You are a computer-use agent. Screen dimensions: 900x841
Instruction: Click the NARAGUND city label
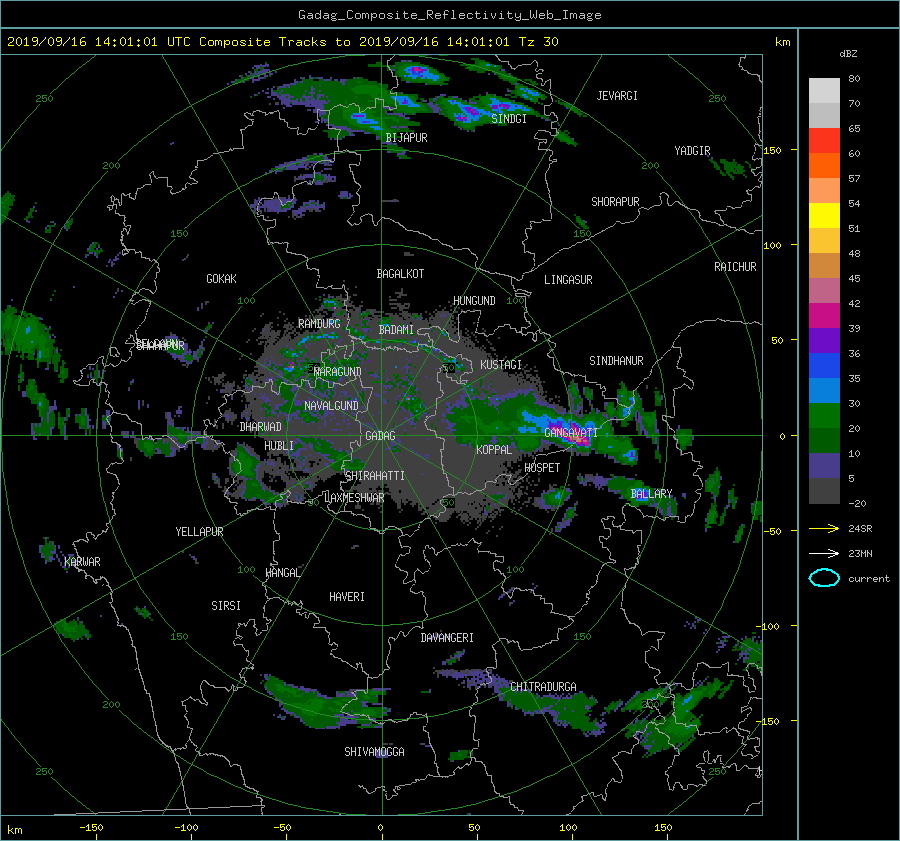(x=338, y=372)
